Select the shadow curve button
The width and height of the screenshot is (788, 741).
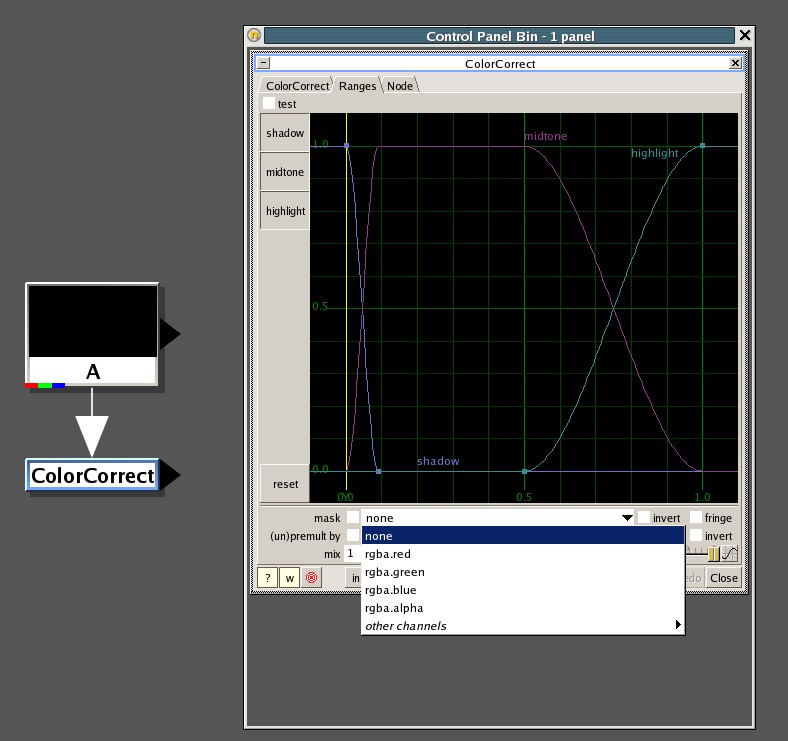click(x=285, y=133)
